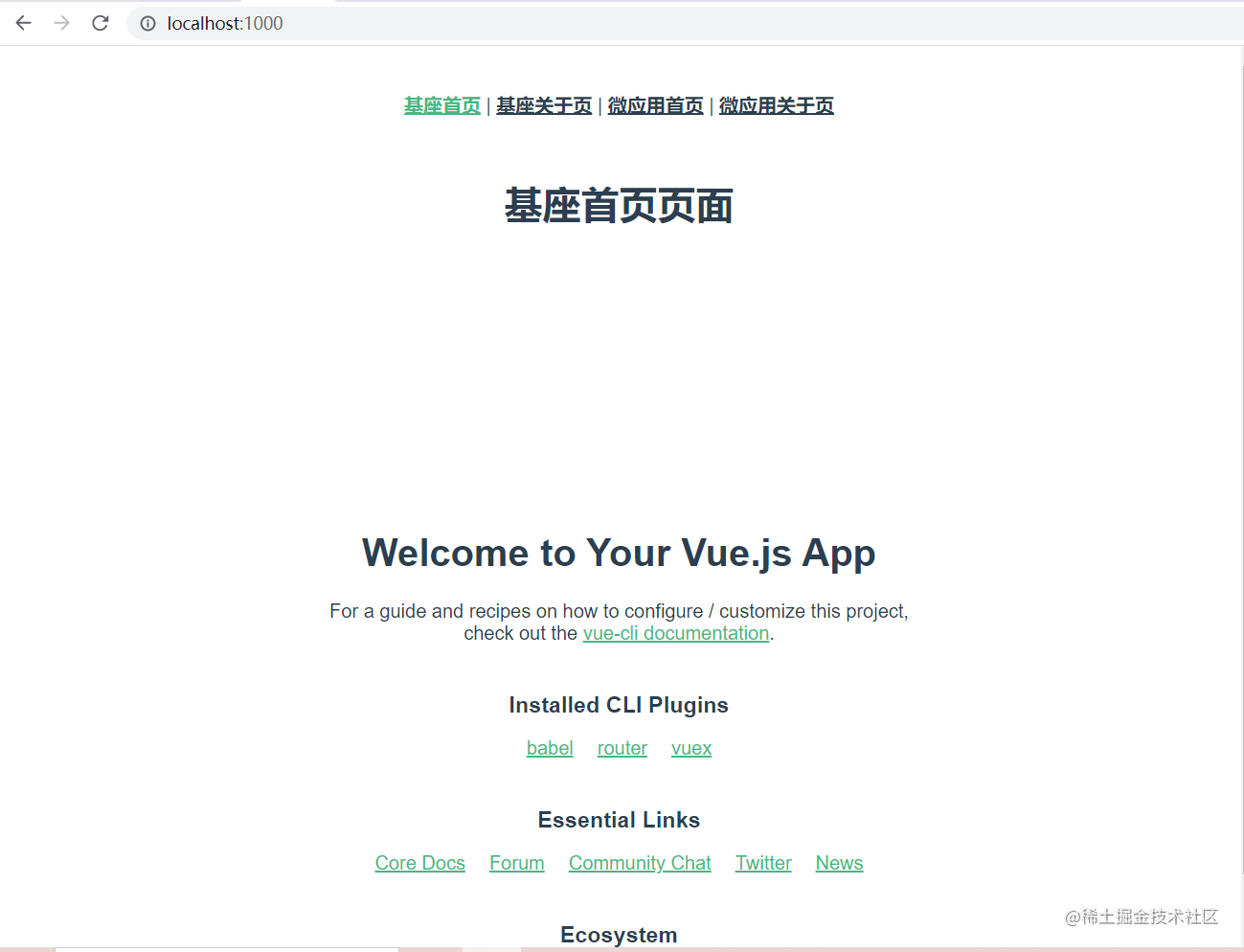The image size is (1244, 952).
Task: Click the 基座首页页面 heading
Action: click(x=619, y=206)
